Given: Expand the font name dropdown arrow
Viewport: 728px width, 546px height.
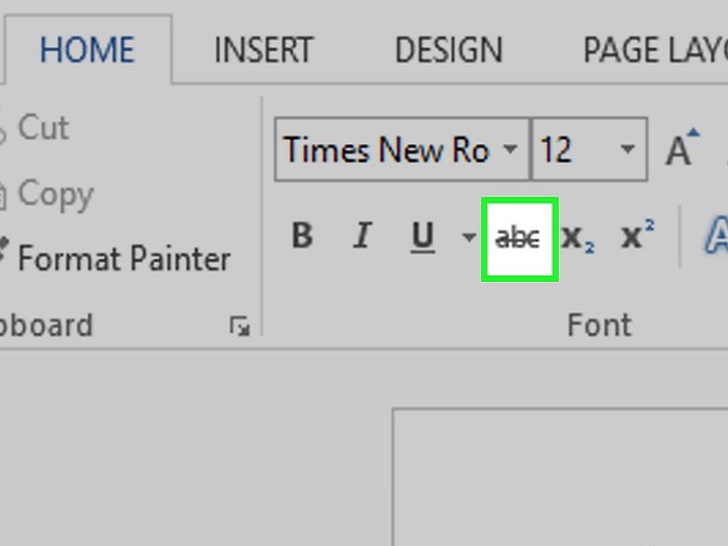Looking at the screenshot, I should pos(510,150).
